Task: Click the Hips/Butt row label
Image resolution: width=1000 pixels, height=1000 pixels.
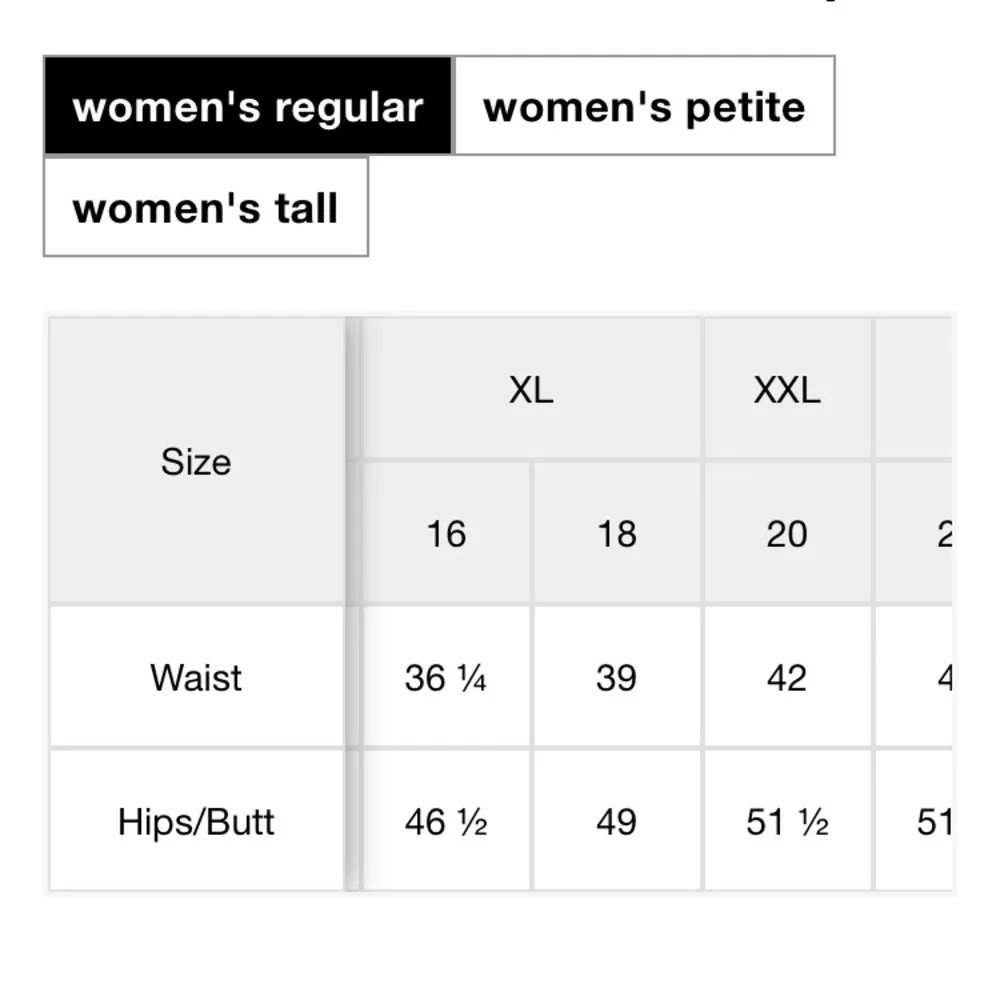Action: 196,821
